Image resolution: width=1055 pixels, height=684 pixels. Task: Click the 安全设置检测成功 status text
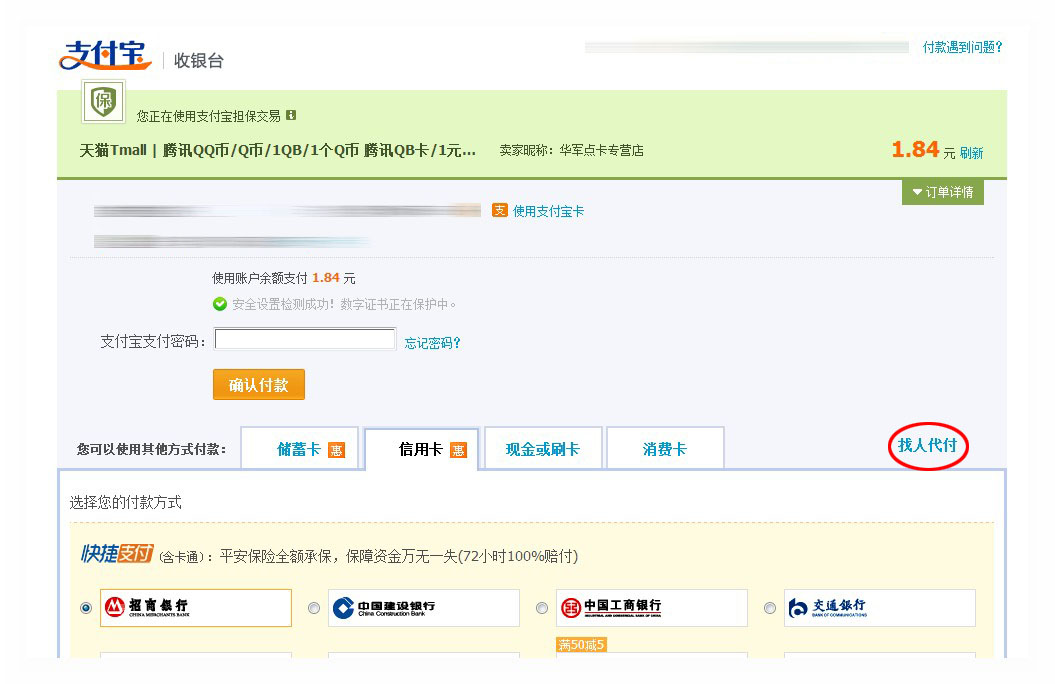[344, 305]
